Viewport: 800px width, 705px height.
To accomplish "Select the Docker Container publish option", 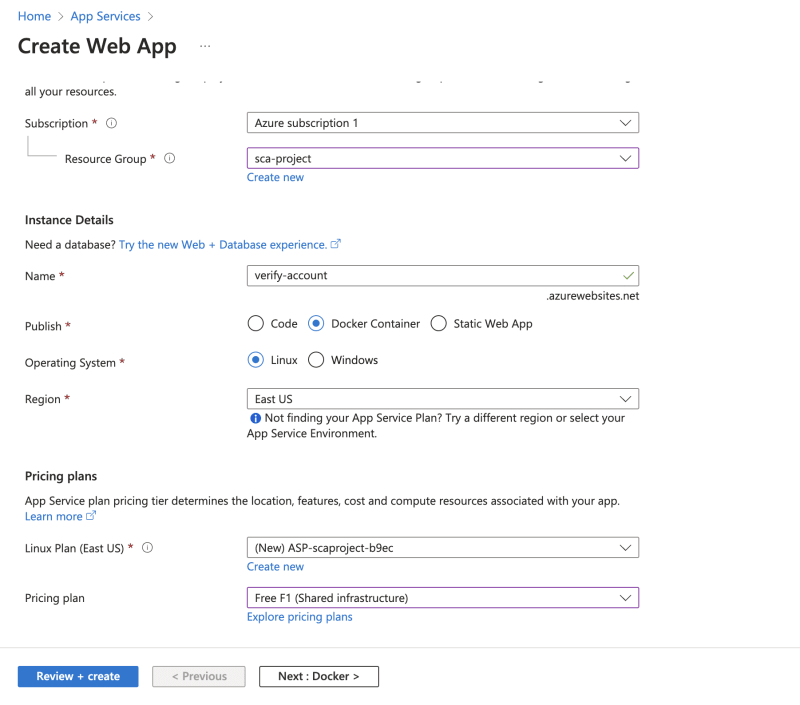I will point(316,323).
